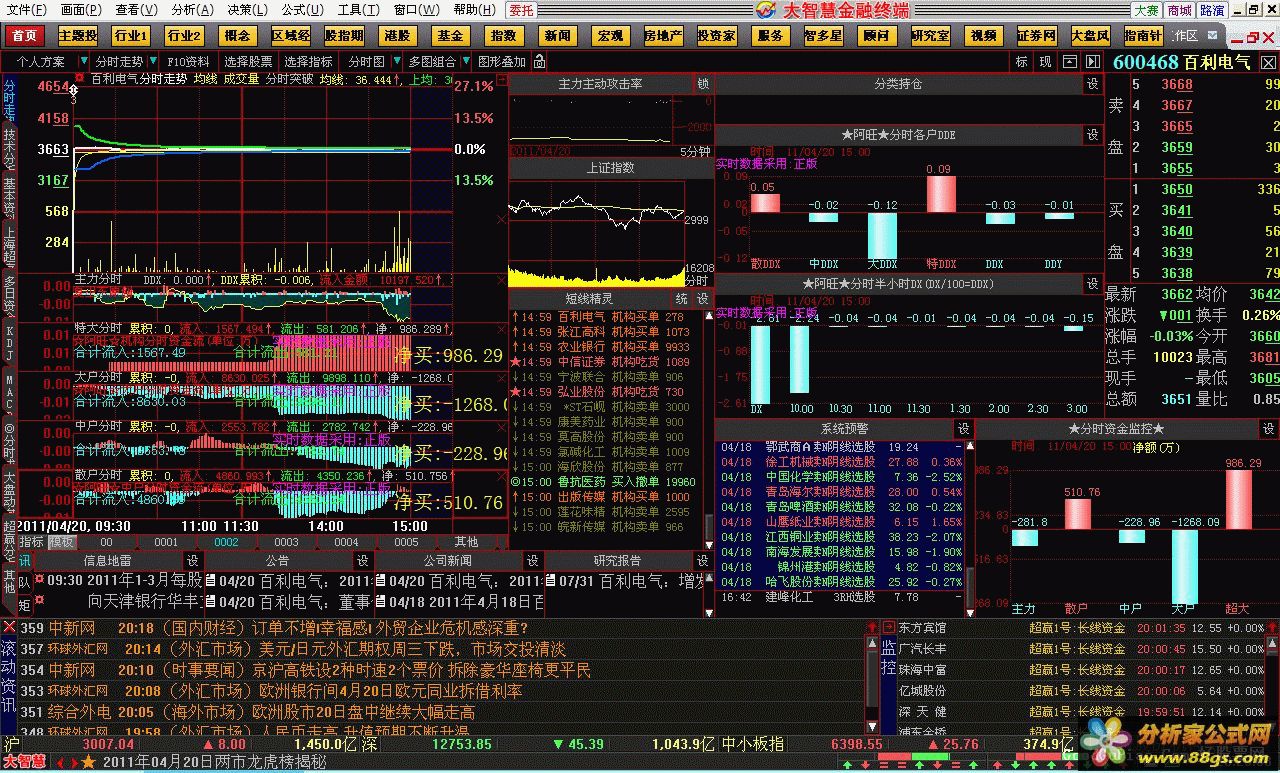Screen dimensions: 1280x773
Task: Select the 珠海中富 monitor row
Action: 1081,670
